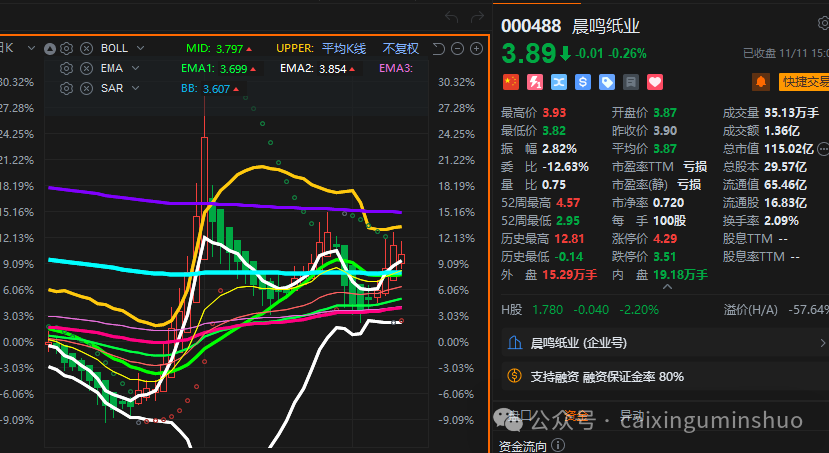Reset the chart view with the curved arrow icon
Screen dimensions: 829x453
pos(438,49)
